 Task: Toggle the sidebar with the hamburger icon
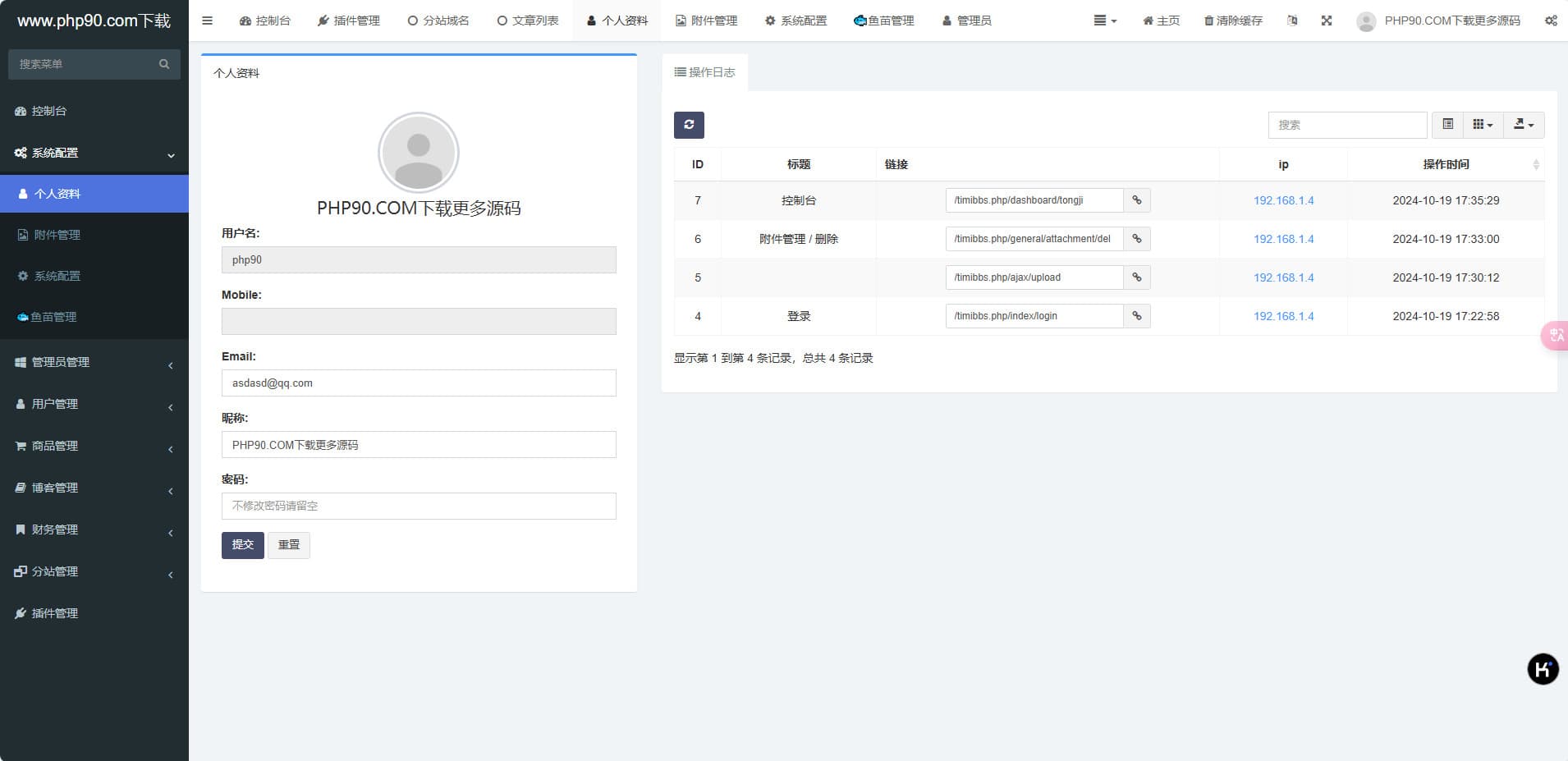(207, 21)
